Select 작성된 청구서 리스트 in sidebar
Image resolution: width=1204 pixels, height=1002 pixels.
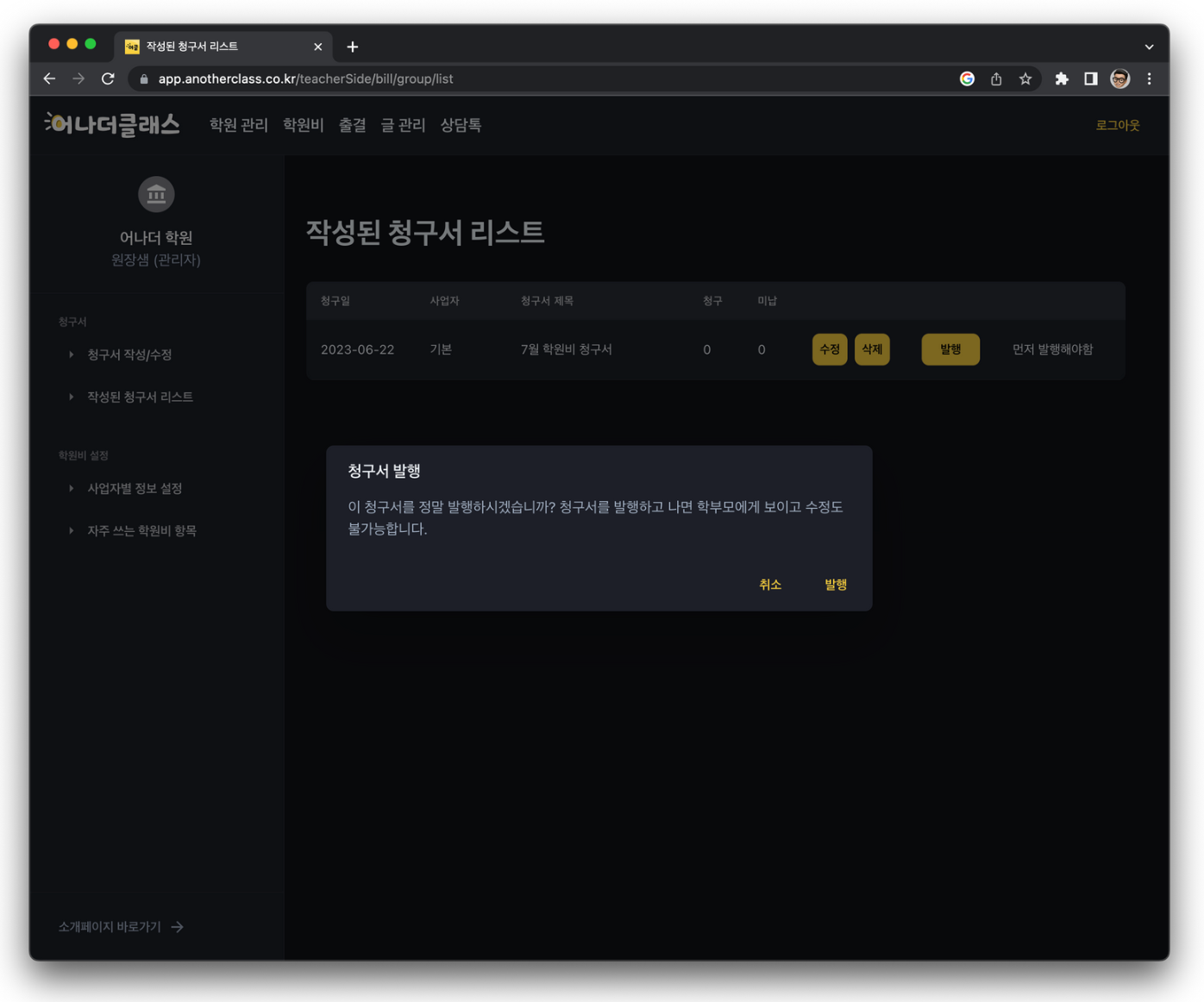(x=140, y=397)
